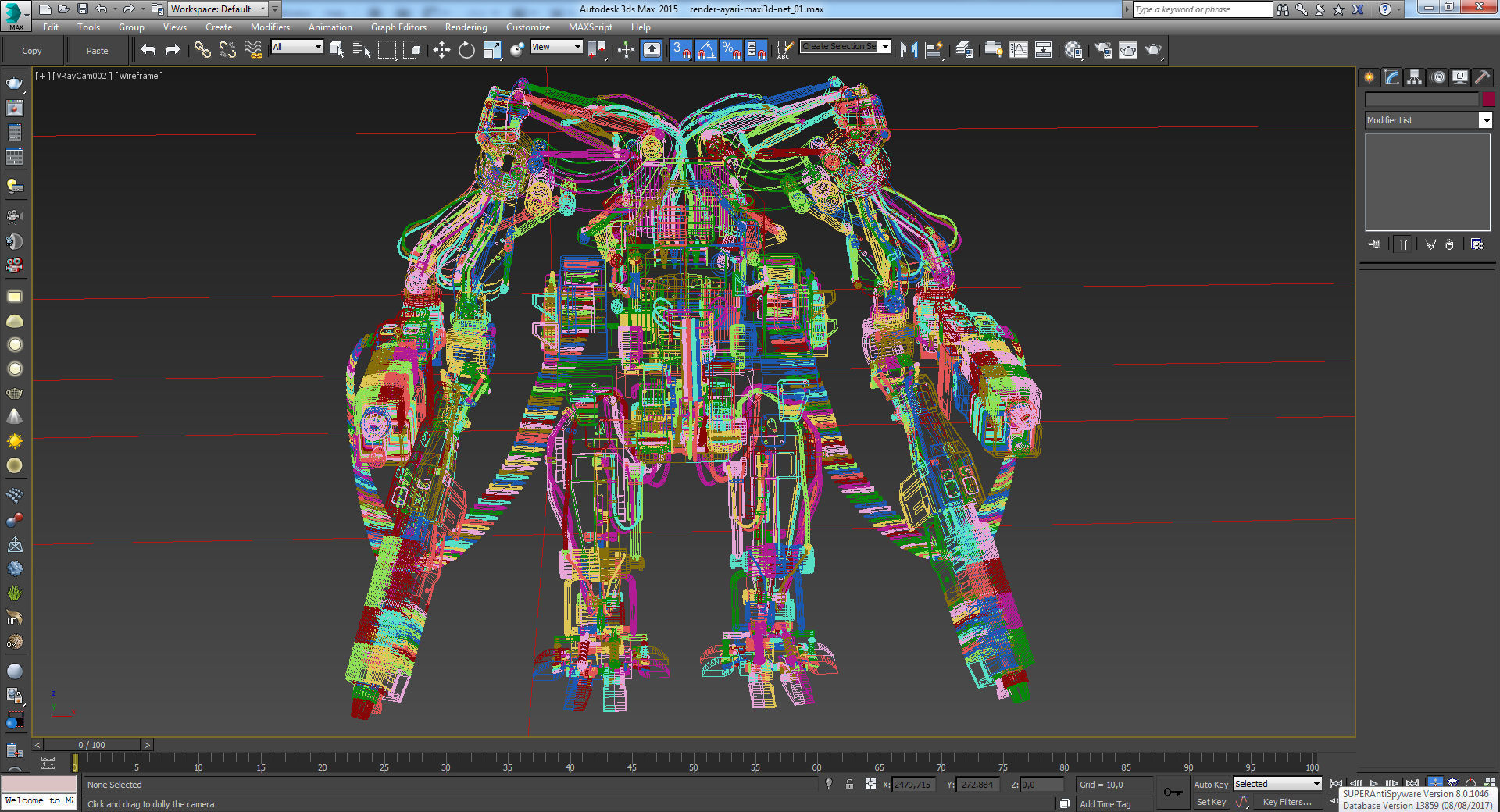Switch to Display command panel tab
This screenshot has height=812, width=1500.
tap(1460, 77)
